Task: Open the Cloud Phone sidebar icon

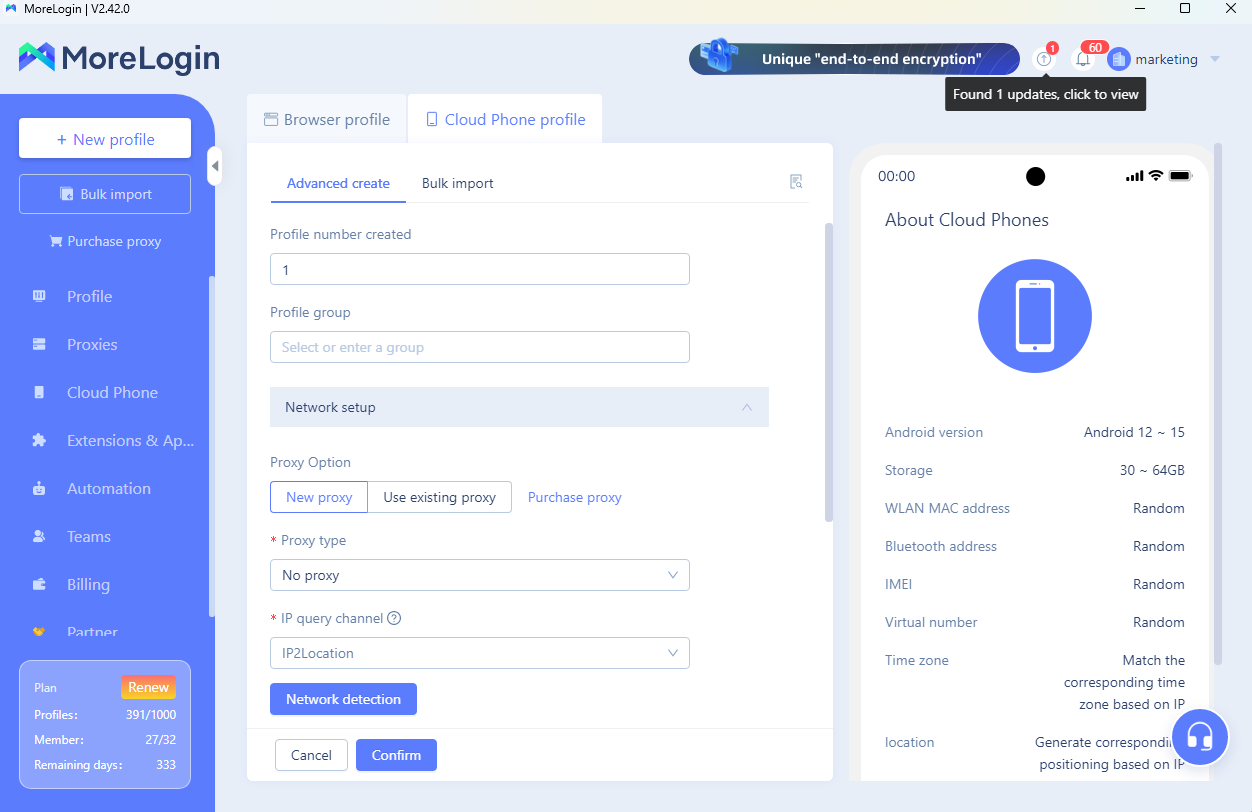Action: [x=40, y=393]
